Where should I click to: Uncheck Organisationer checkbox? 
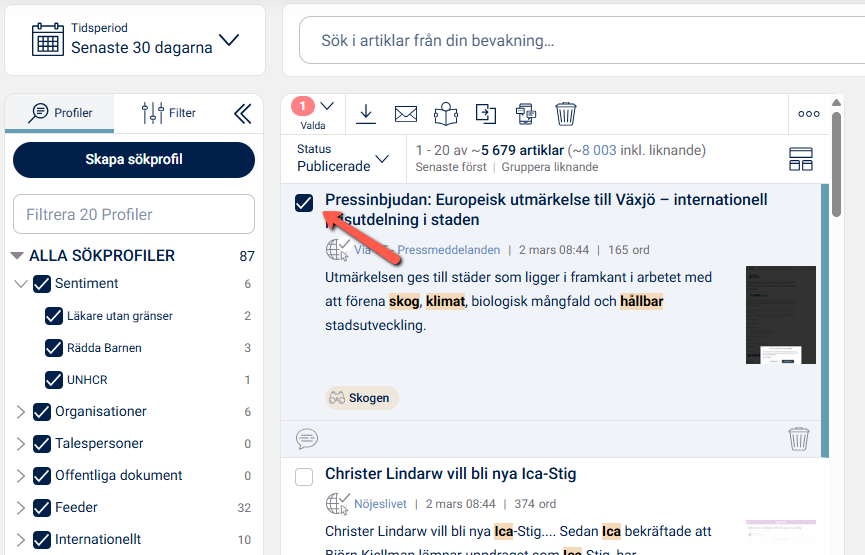42,412
